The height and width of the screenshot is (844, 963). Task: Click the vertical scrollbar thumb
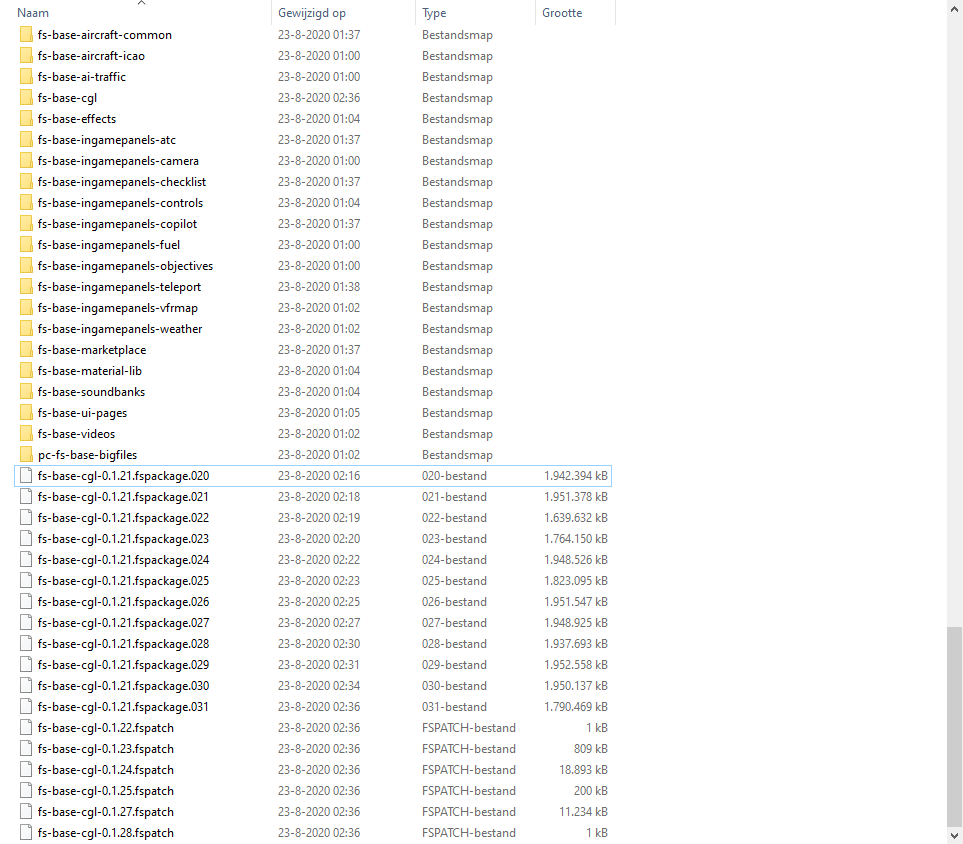[x=955, y=725]
